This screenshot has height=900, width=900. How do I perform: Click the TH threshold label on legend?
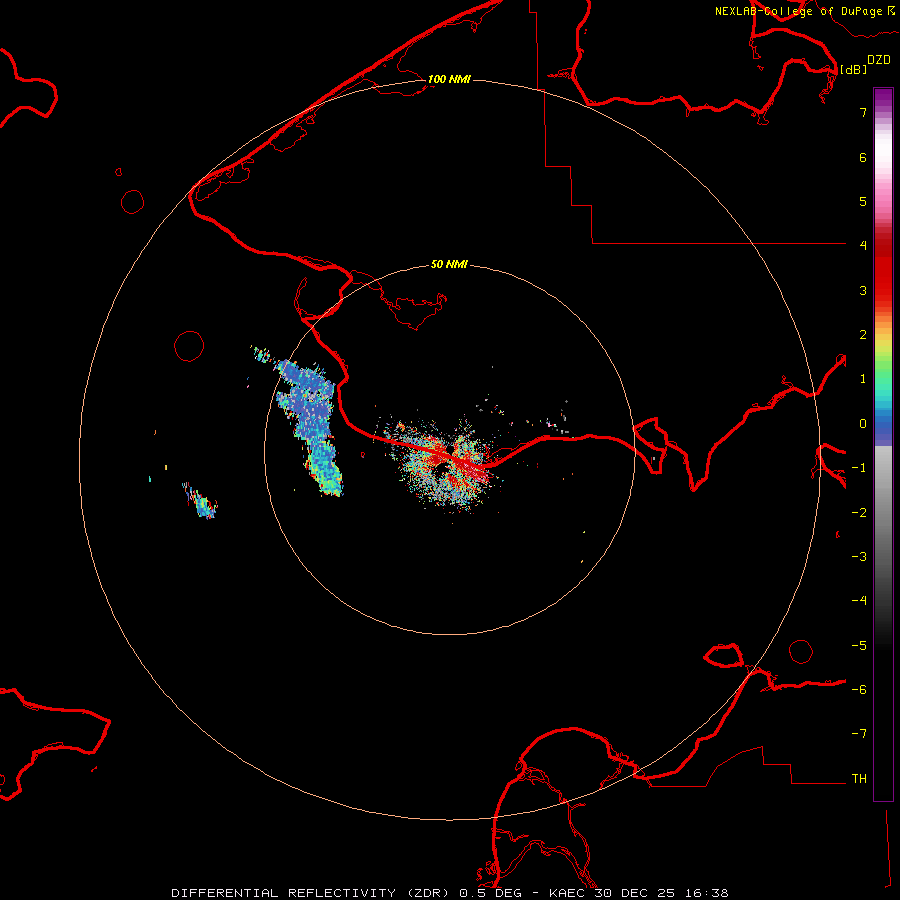pyautogui.click(x=859, y=779)
